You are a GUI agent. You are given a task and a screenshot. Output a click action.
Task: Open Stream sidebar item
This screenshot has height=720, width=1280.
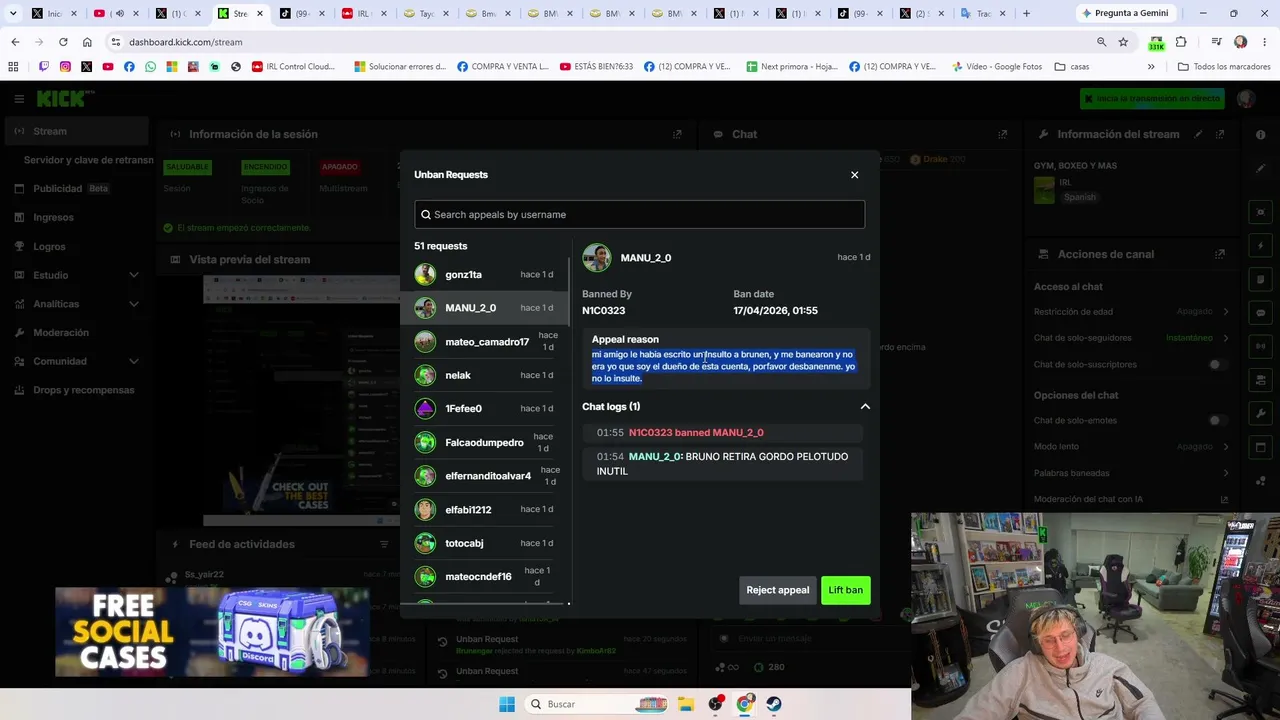coord(77,131)
